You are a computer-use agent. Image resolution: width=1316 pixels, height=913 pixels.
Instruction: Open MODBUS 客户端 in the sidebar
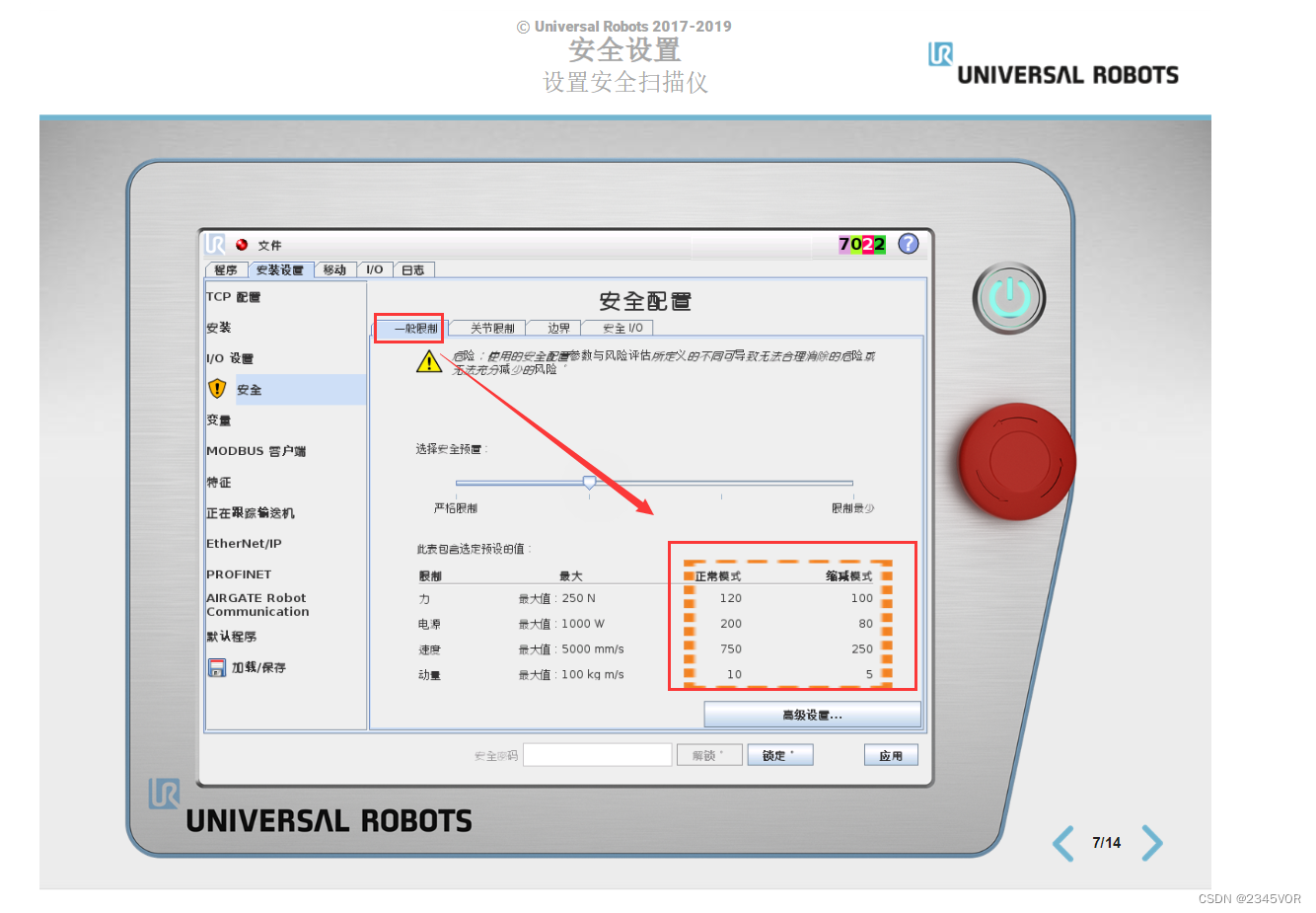click(256, 451)
